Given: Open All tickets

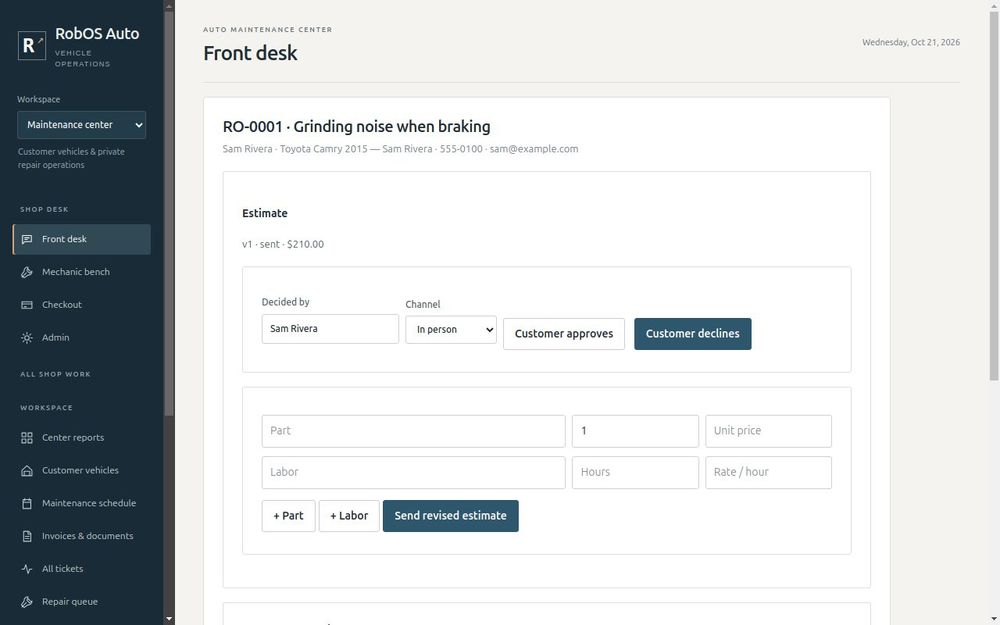Looking at the screenshot, I should tap(82, 569).
